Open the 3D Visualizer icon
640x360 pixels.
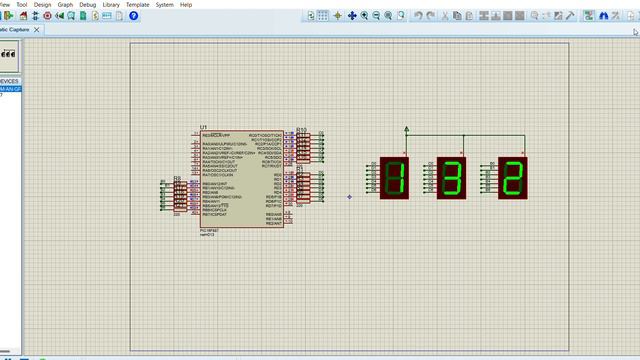coord(60,16)
